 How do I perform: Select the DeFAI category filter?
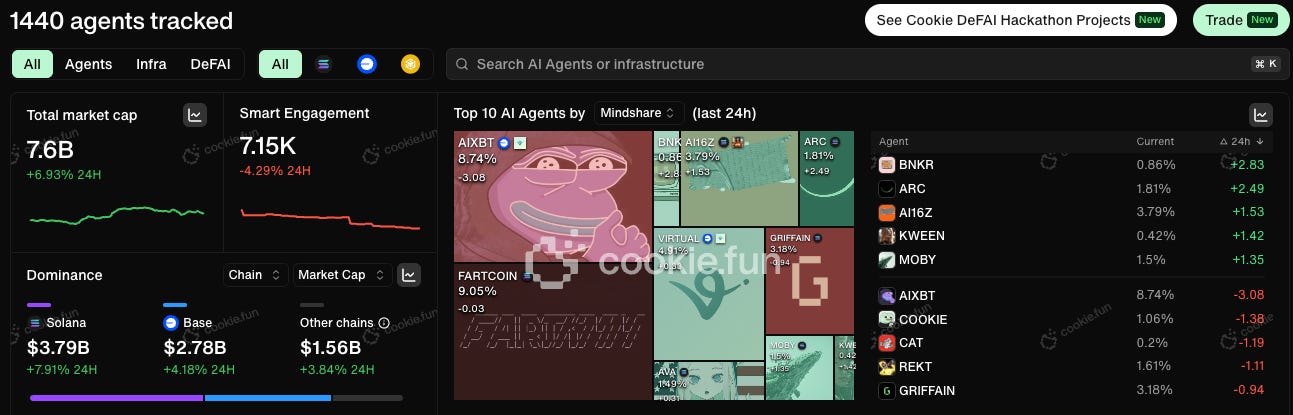coord(210,64)
